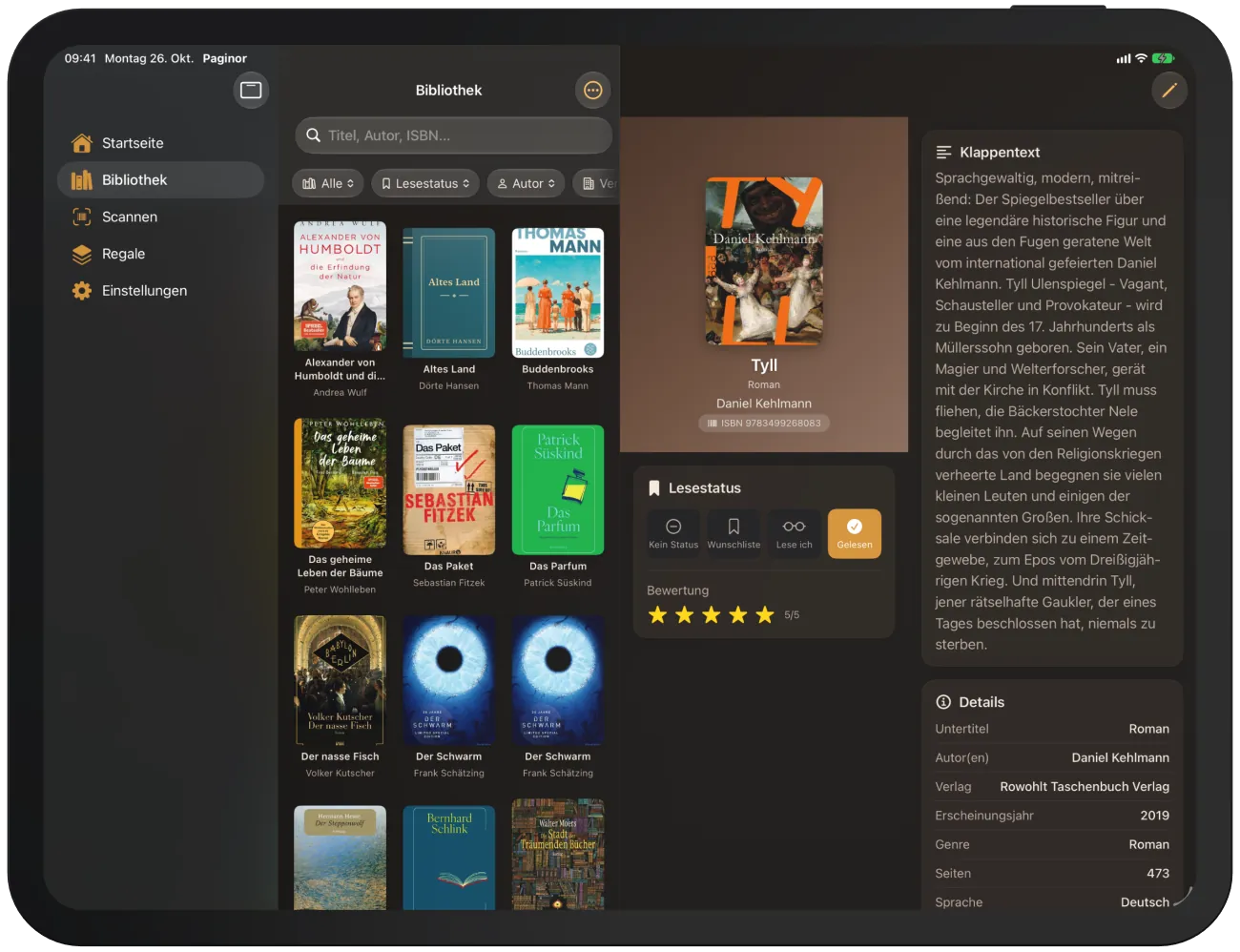
Task: Rate the book one star
Action: click(657, 615)
